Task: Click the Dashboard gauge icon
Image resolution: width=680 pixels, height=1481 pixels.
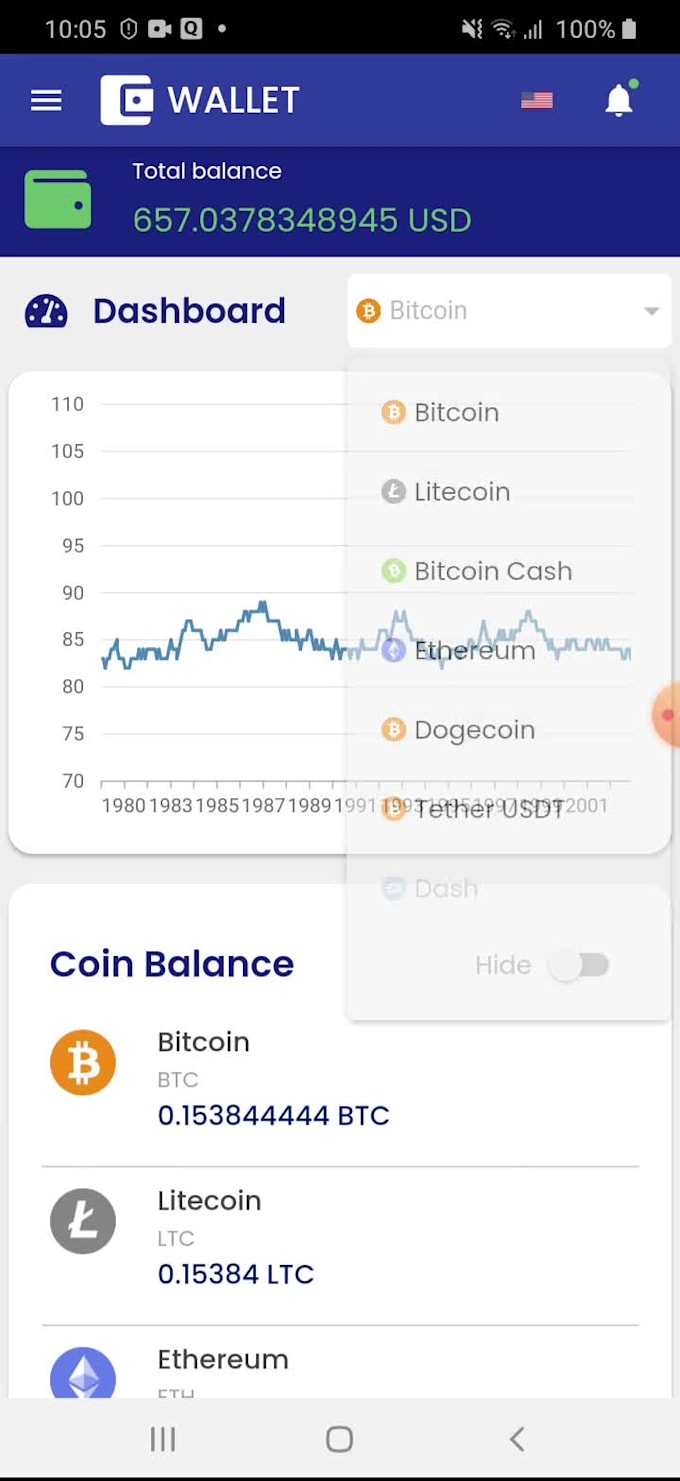Action: point(46,311)
